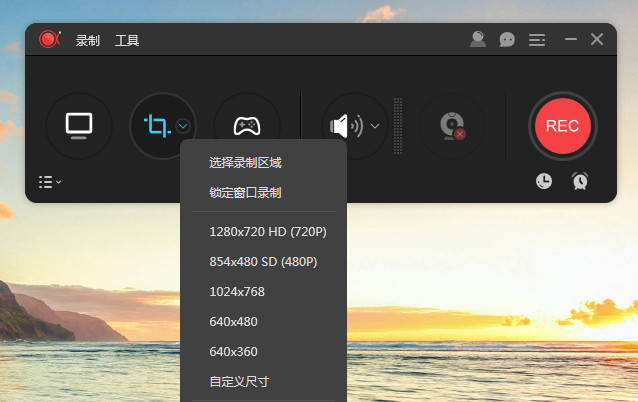Viewport: 638px width, 402px height.
Task: Click the alarm clock auto-stop icon
Action: [x=580, y=181]
